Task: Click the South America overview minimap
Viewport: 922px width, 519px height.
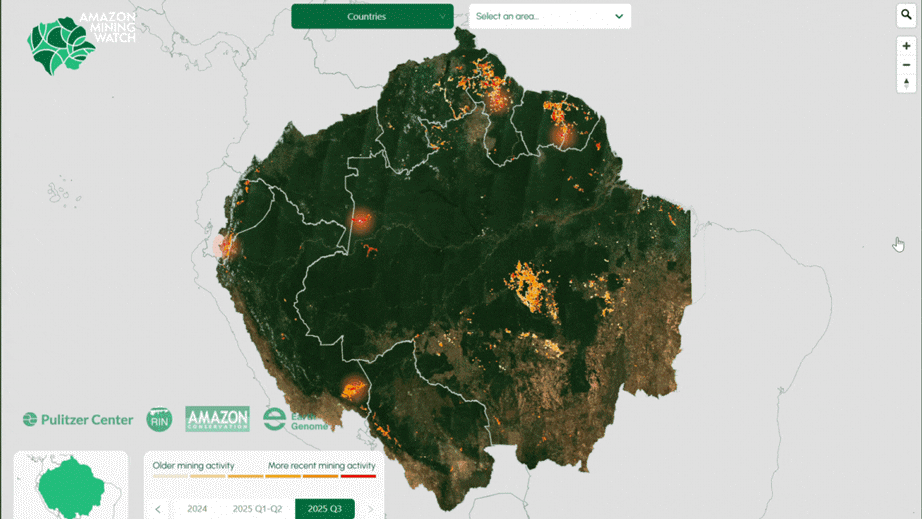Action: pos(71,486)
